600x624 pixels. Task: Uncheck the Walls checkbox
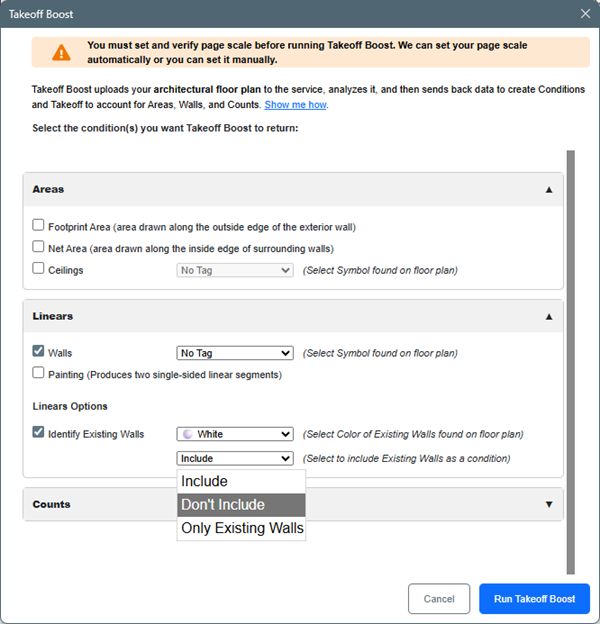pyautogui.click(x=38, y=351)
